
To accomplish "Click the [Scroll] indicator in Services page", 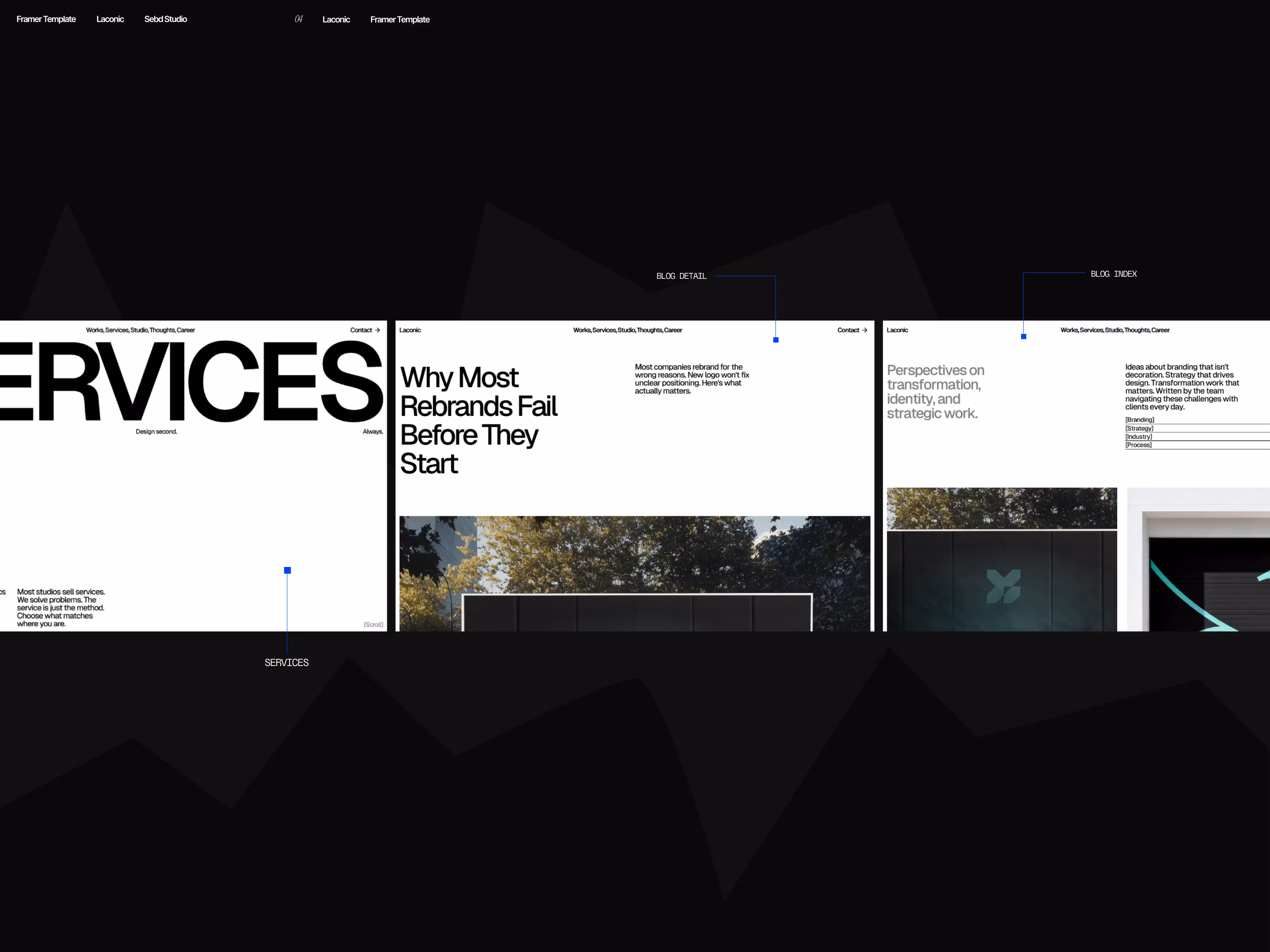I will point(373,625).
